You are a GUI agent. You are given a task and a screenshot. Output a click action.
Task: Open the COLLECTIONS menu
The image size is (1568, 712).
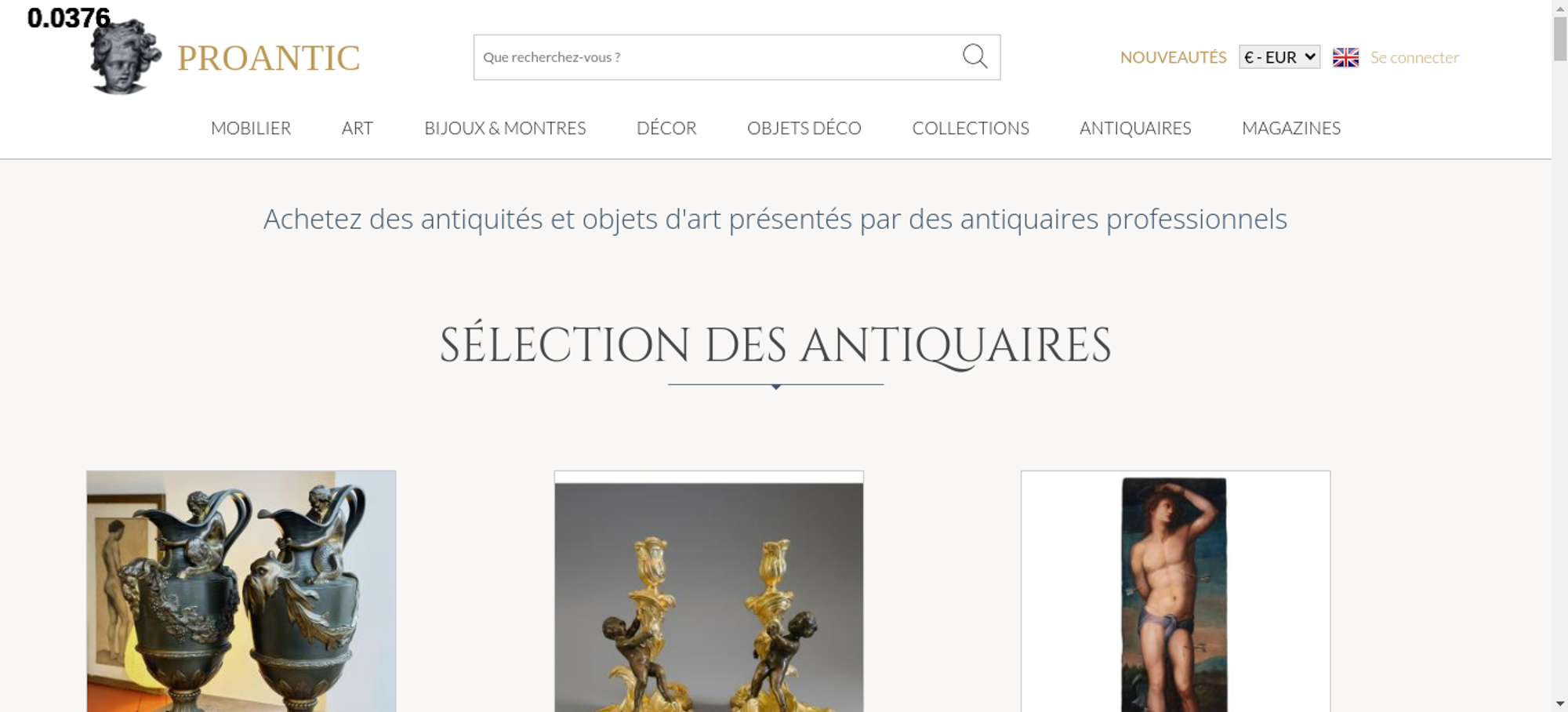971,128
